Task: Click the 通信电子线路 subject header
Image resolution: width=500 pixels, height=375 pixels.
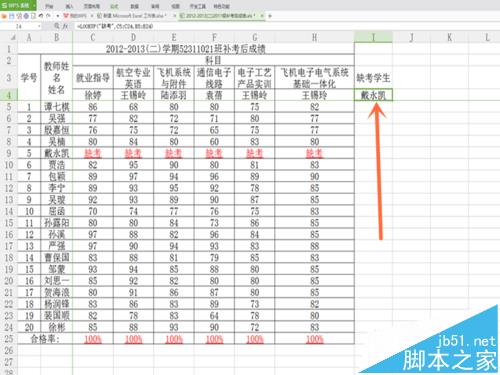Action: click(214, 78)
